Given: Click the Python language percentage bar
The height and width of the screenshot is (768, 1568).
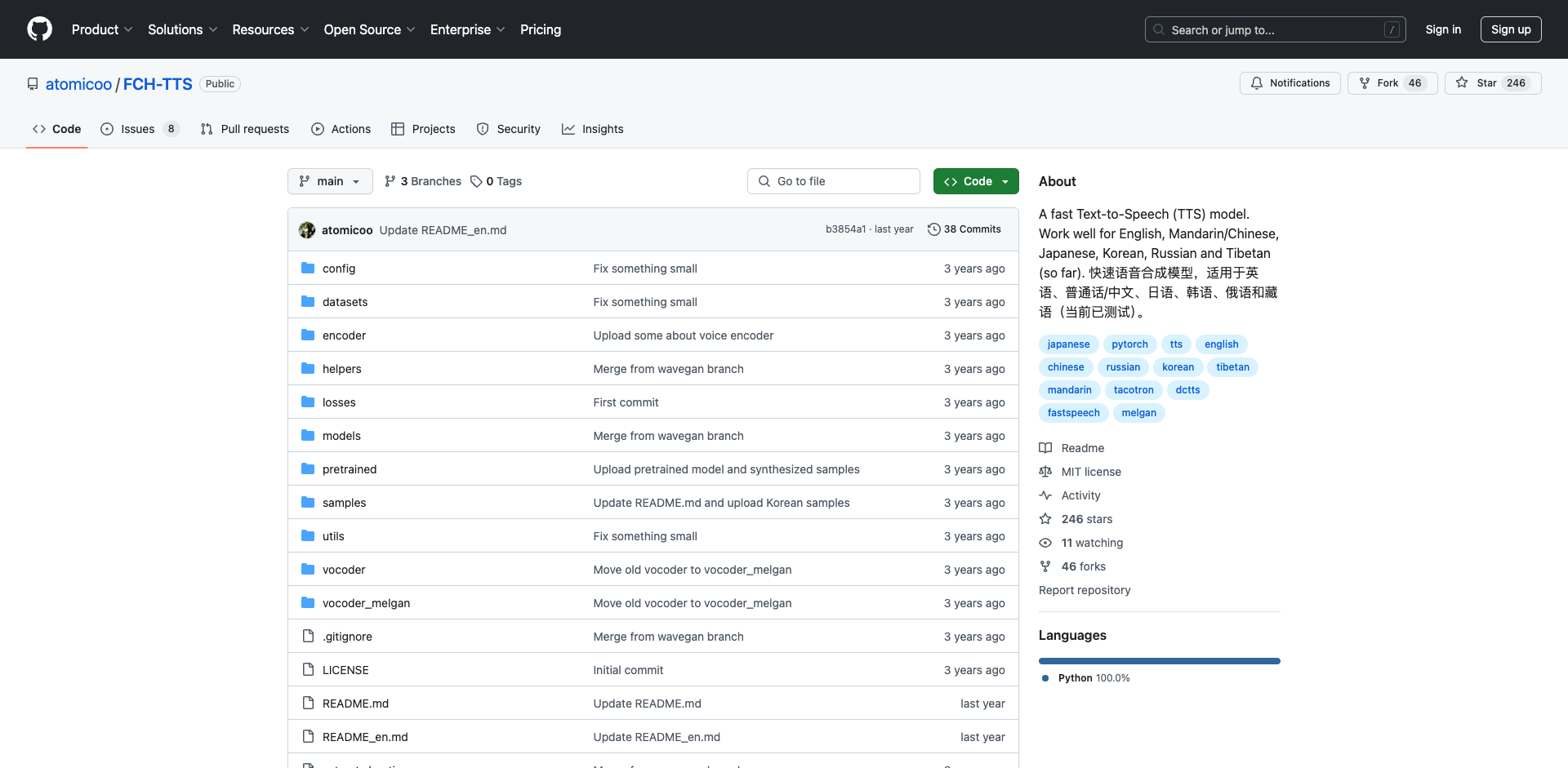Looking at the screenshot, I should pyautogui.click(x=1159, y=661).
